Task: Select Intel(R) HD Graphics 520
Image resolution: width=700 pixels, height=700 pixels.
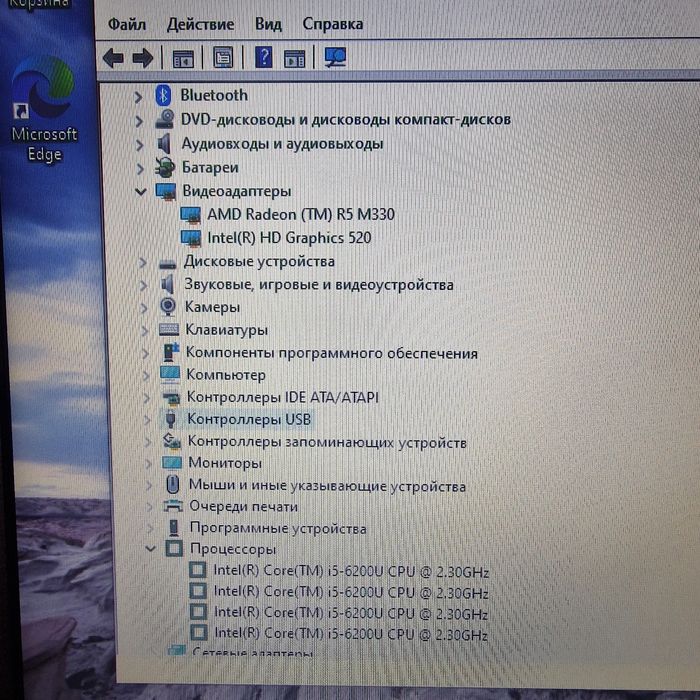Action: point(289,238)
